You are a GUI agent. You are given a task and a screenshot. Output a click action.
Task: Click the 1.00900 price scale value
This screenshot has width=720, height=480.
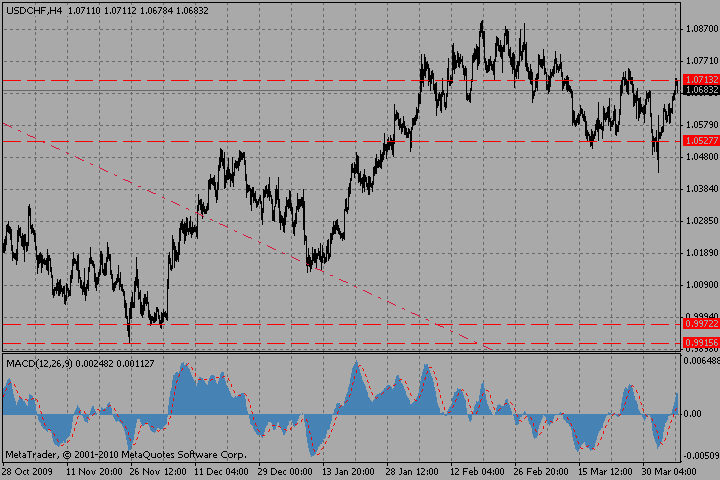pyautogui.click(x=702, y=285)
